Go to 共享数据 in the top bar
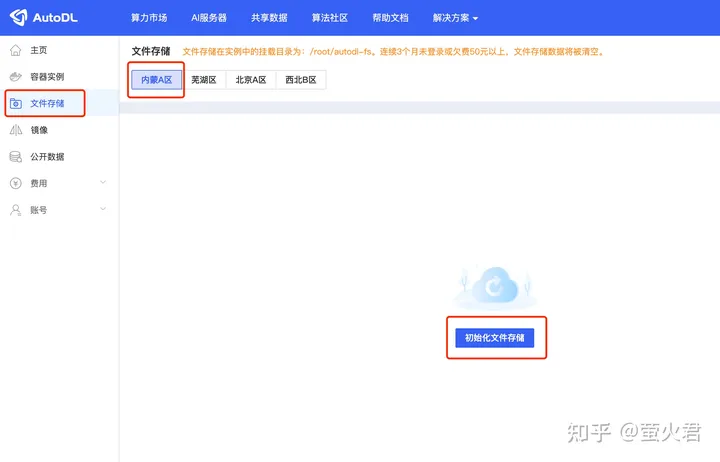The image size is (720, 462). pyautogui.click(x=269, y=18)
